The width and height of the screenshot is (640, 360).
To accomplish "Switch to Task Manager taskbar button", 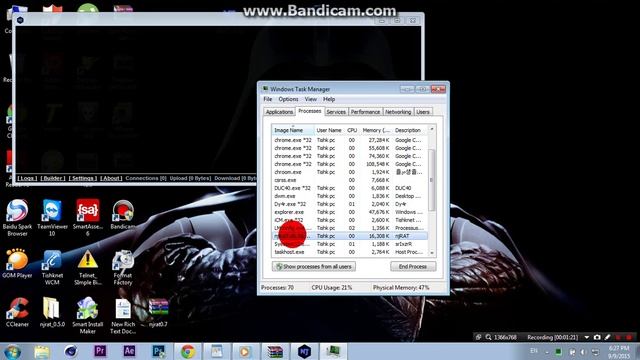I will 333,351.
